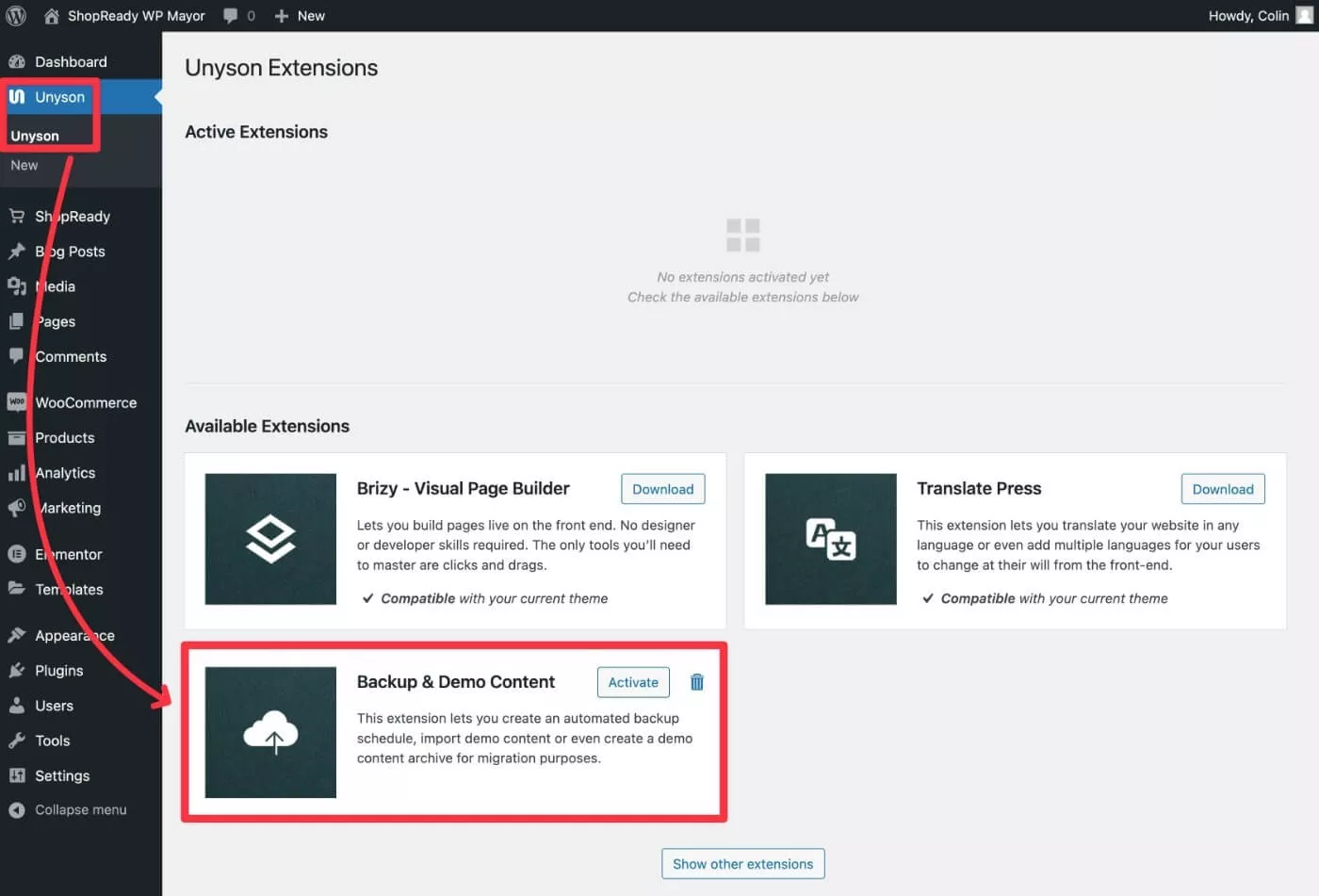The image size is (1319, 896).
Task: Download Brizy Visual Page Builder extension
Action: (x=663, y=489)
